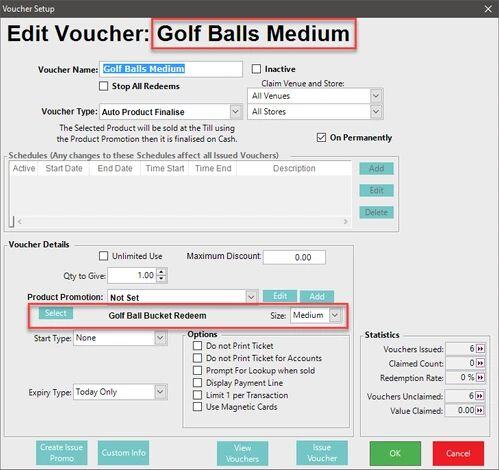Click the green OK button
The width and height of the screenshot is (499, 470).
395,453
